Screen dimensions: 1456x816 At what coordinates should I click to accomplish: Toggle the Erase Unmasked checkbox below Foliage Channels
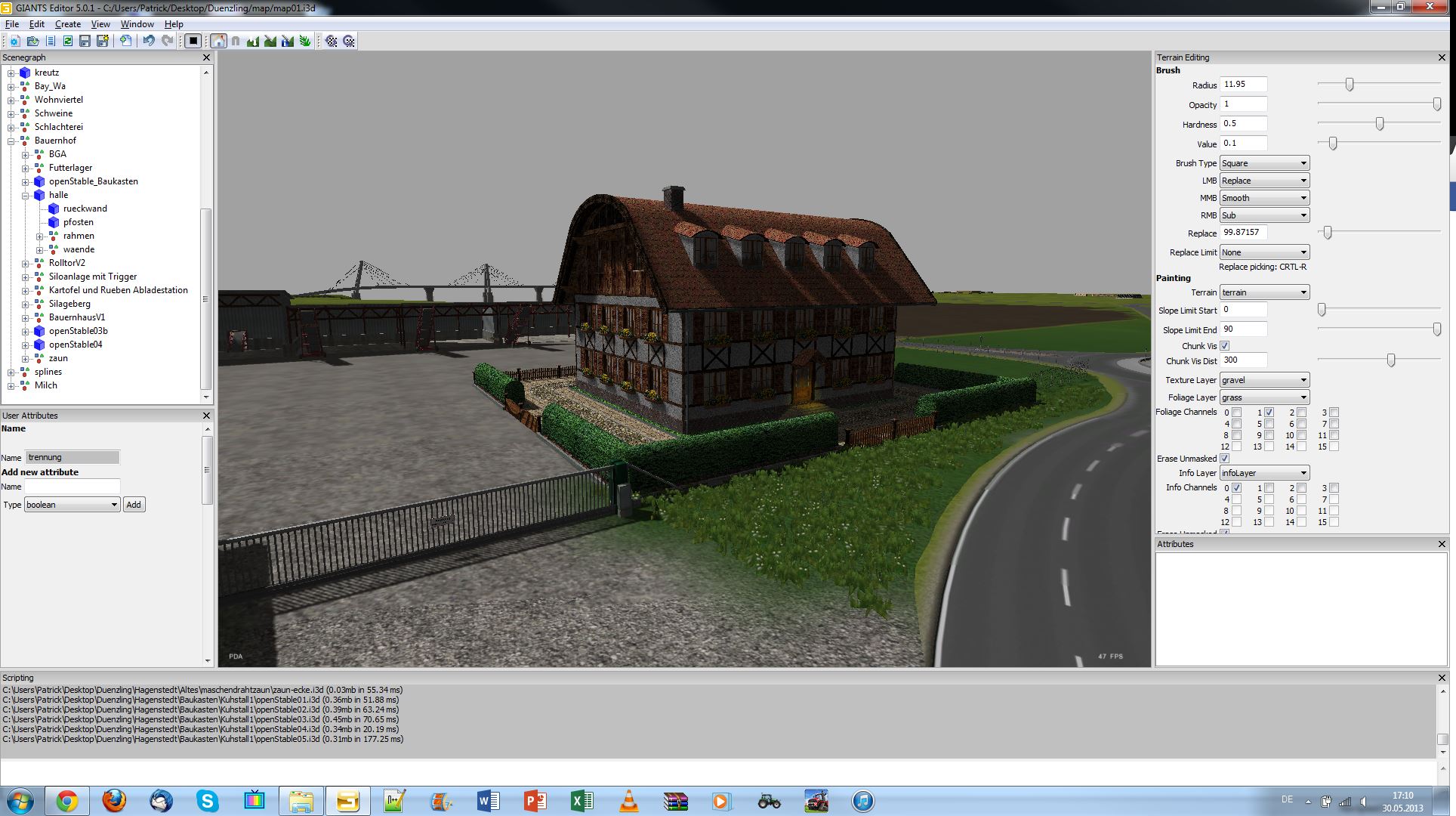tap(1225, 459)
